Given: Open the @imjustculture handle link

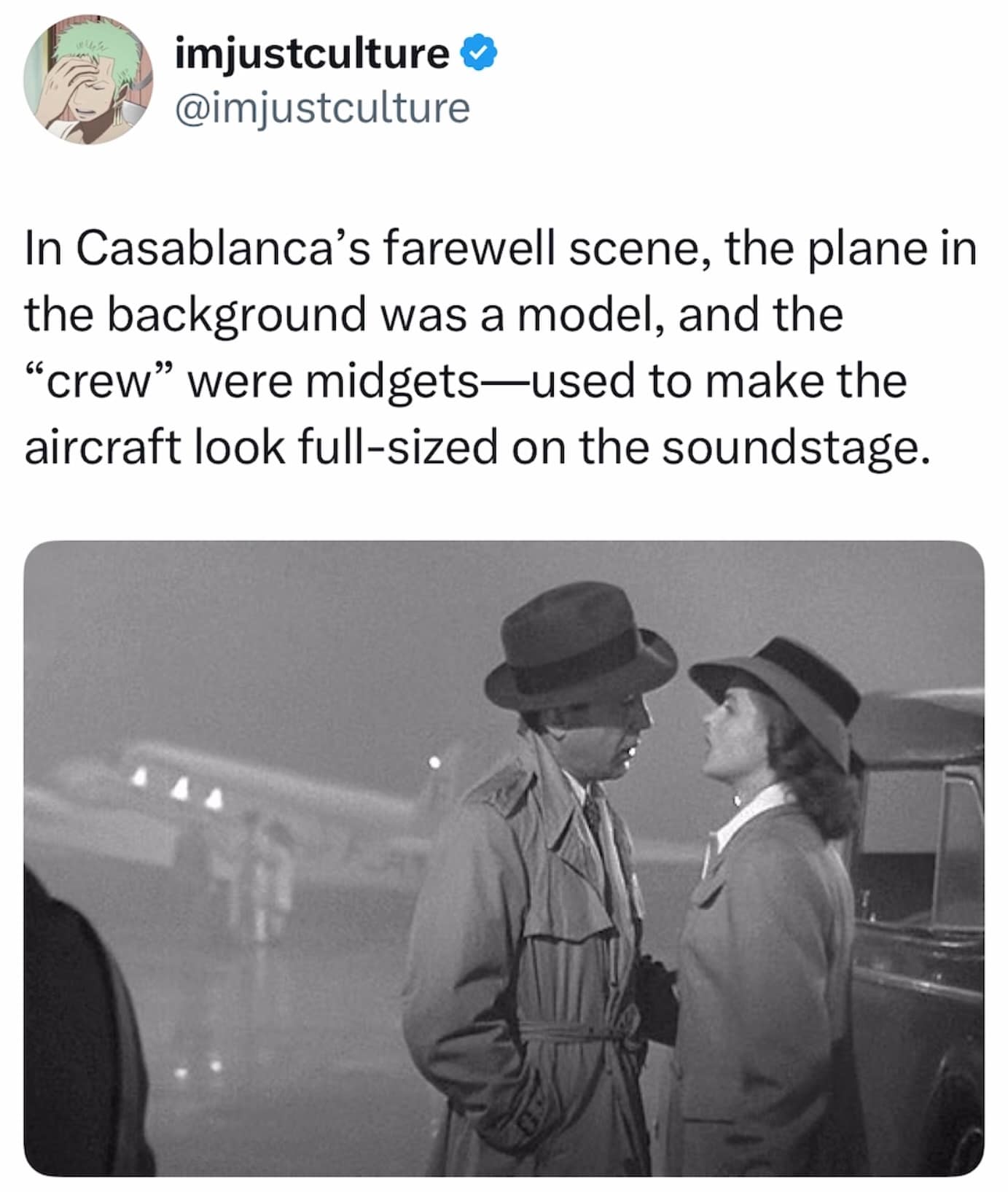Looking at the screenshot, I should pyautogui.click(x=322, y=109).
